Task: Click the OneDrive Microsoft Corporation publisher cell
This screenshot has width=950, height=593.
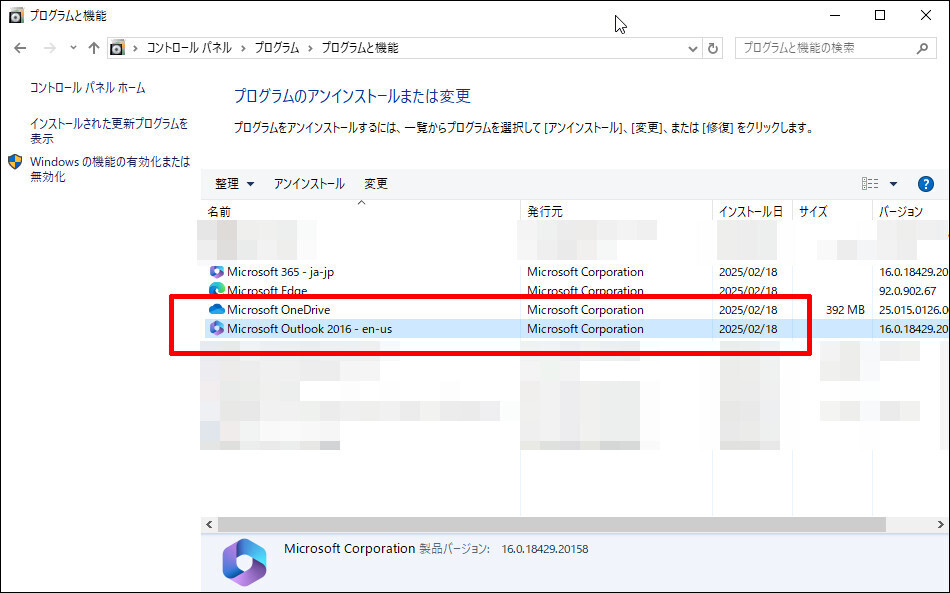Action: (585, 310)
